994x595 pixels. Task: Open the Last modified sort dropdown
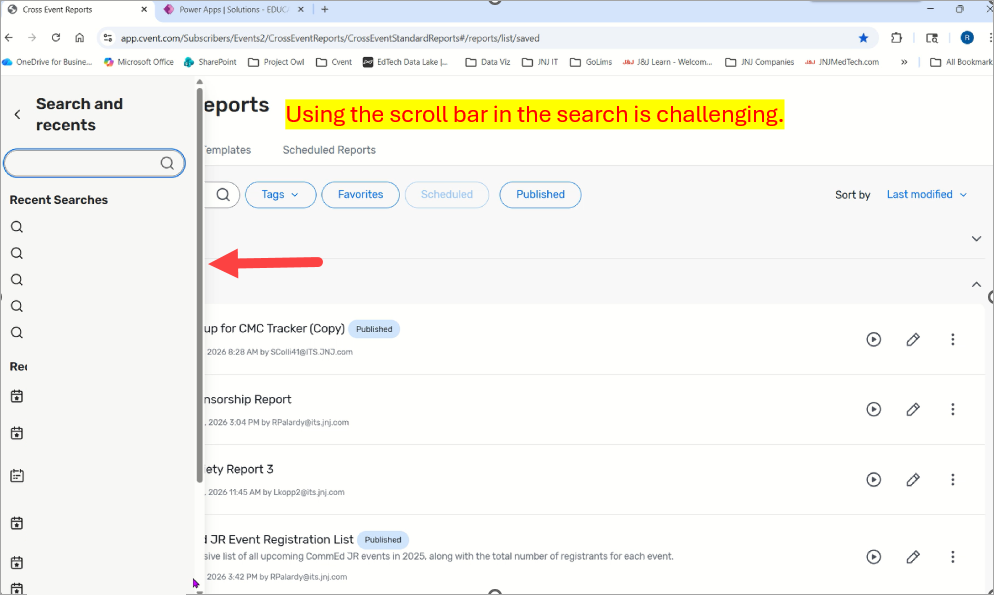coord(927,194)
